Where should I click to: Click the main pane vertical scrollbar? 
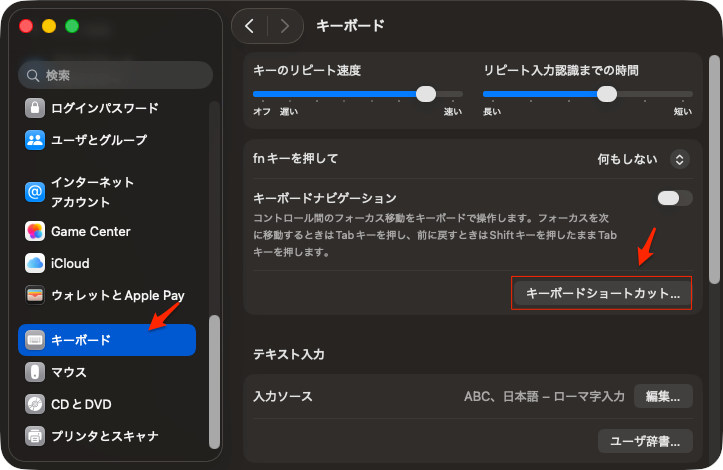click(714, 169)
